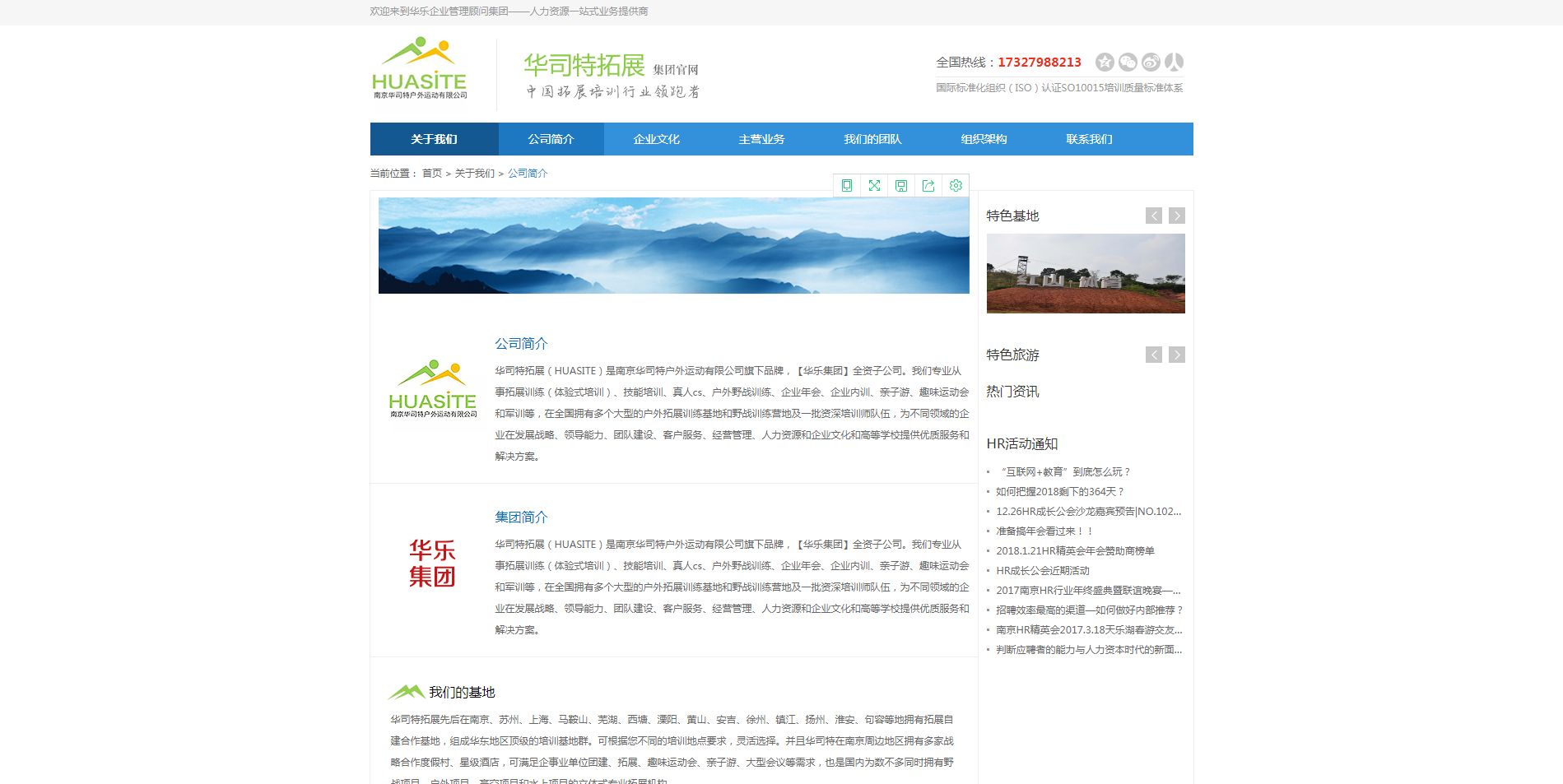The width and height of the screenshot is (1563, 784).
Task: Click hotline number 17327988213
Action: pos(1040,63)
